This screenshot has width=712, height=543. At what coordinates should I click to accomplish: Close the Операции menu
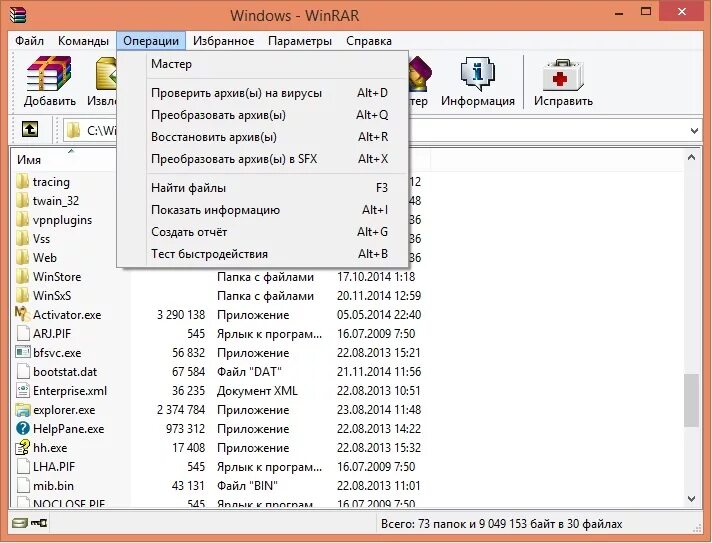(x=151, y=41)
